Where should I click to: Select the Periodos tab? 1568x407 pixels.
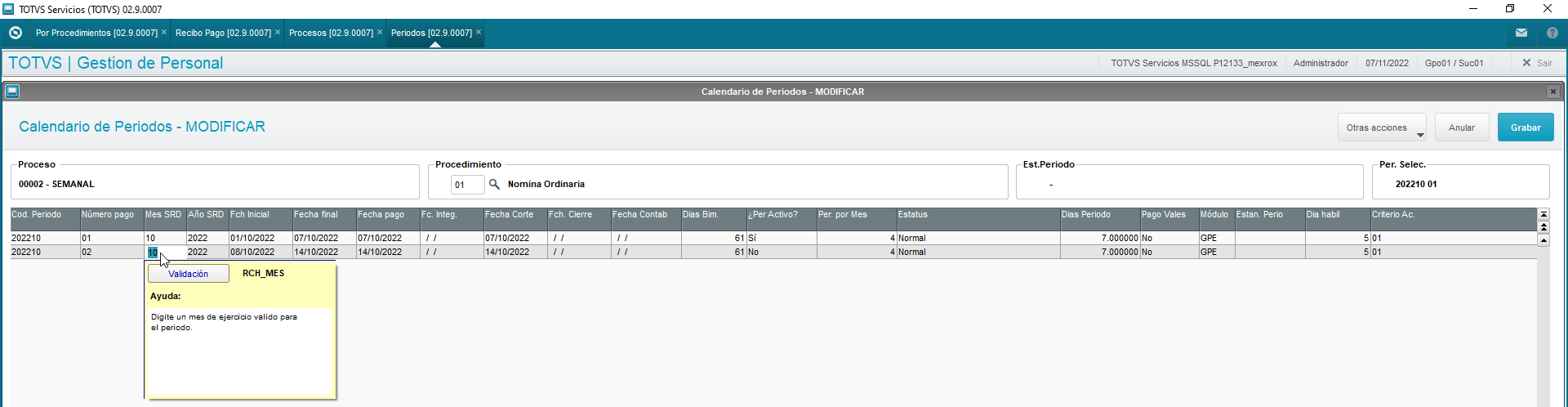pyautogui.click(x=431, y=33)
